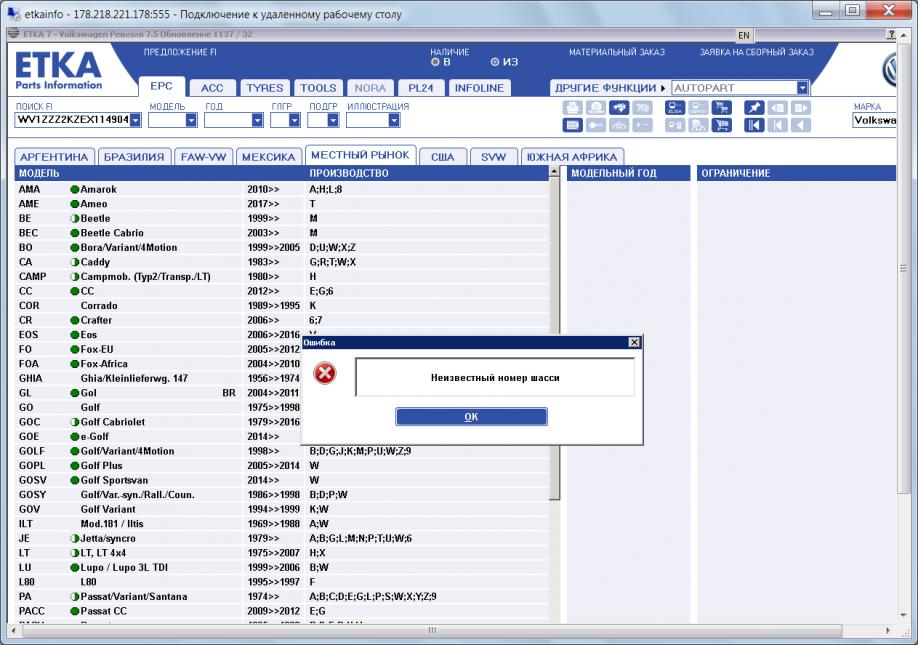The height and width of the screenshot is (645, 918).
Task: Click the greyed back triangle icon
Action: pos(800,125)
